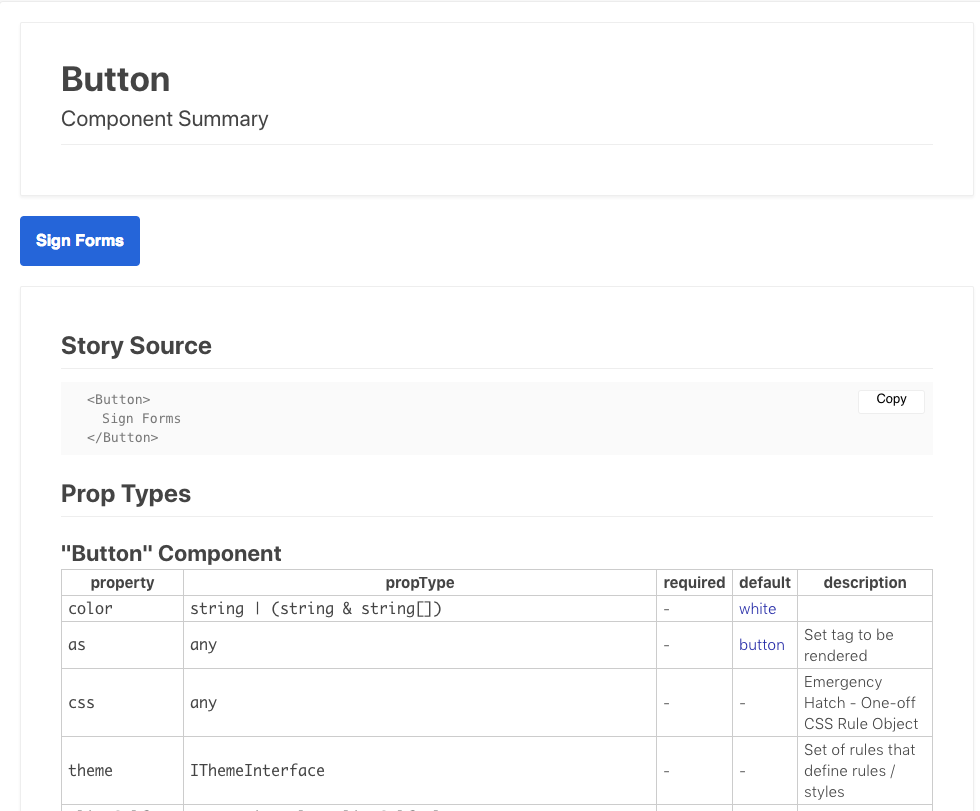Copy the story source code
980x811 pixels.
pyautogui.click(x=891, y=400)
